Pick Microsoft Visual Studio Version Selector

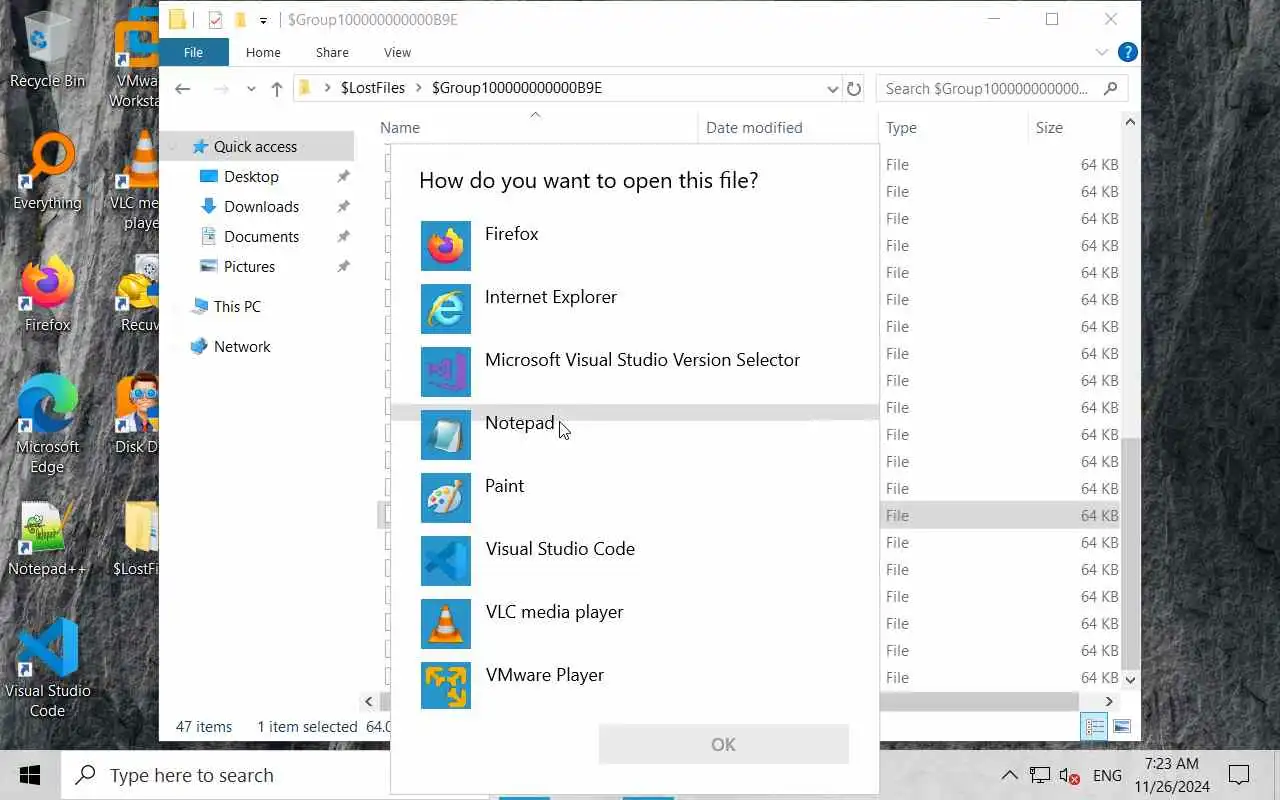coord(634,371)
